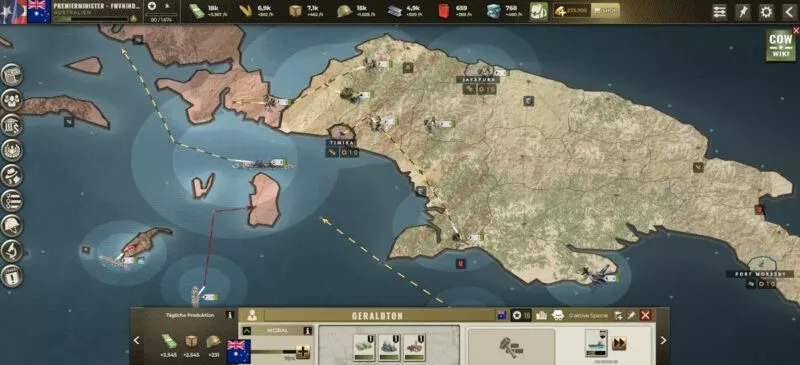Click the grain food resource icon
Screen dimensions: 800x365
pos(246,11)
